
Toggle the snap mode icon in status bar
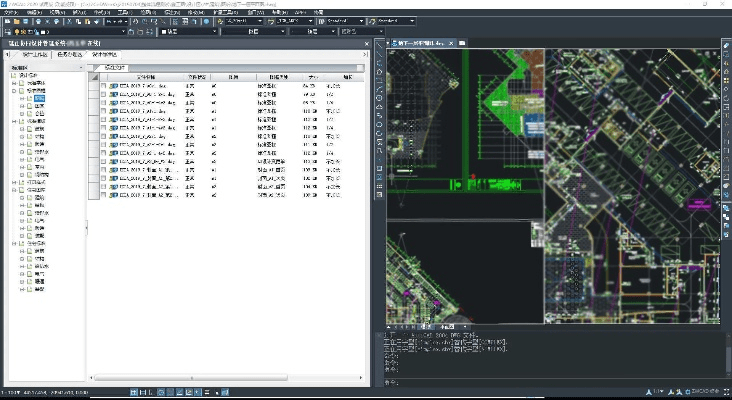point(136,392)
